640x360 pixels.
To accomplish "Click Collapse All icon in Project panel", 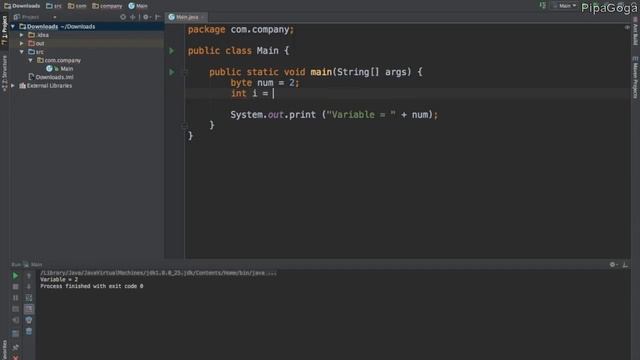I will pos(133,17).
